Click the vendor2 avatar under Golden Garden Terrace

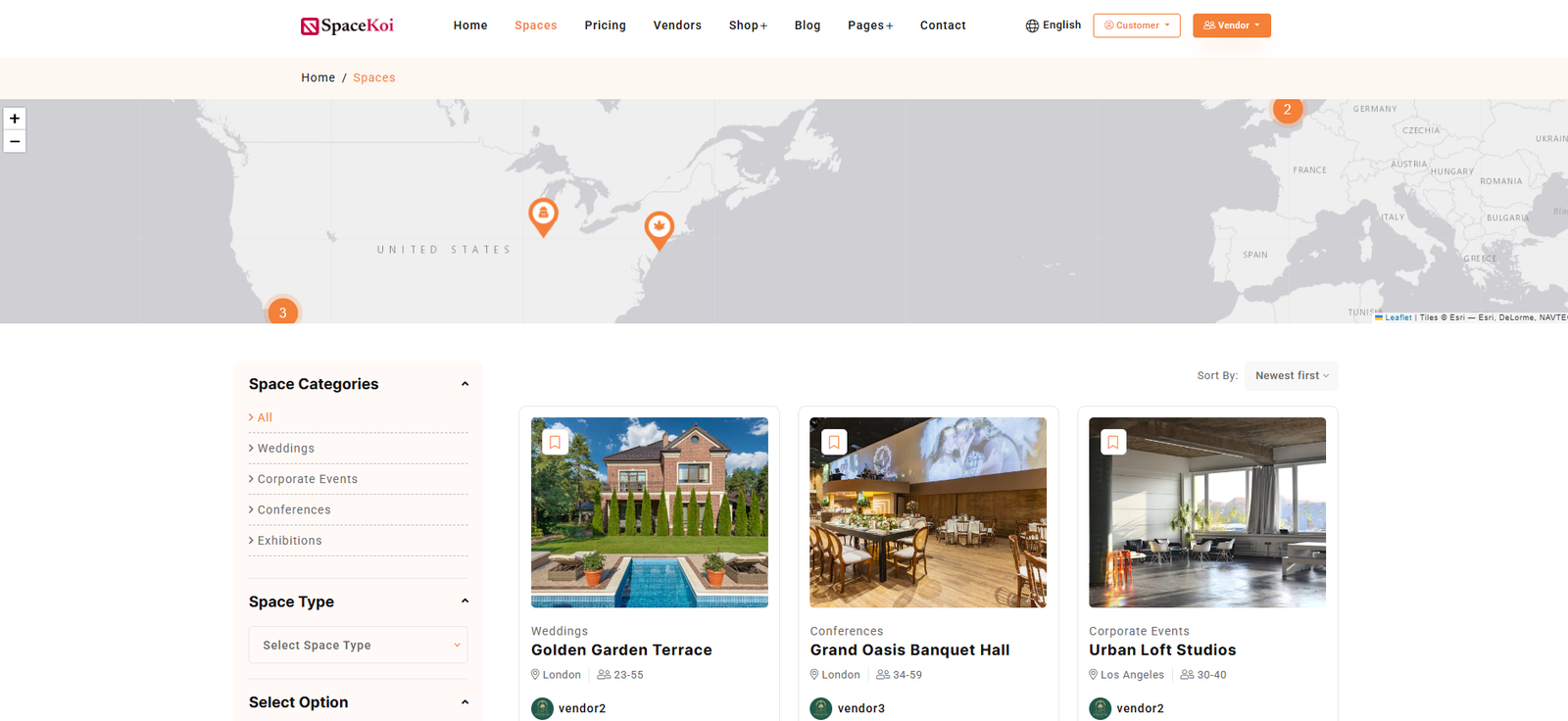click(x=542, y=708)
